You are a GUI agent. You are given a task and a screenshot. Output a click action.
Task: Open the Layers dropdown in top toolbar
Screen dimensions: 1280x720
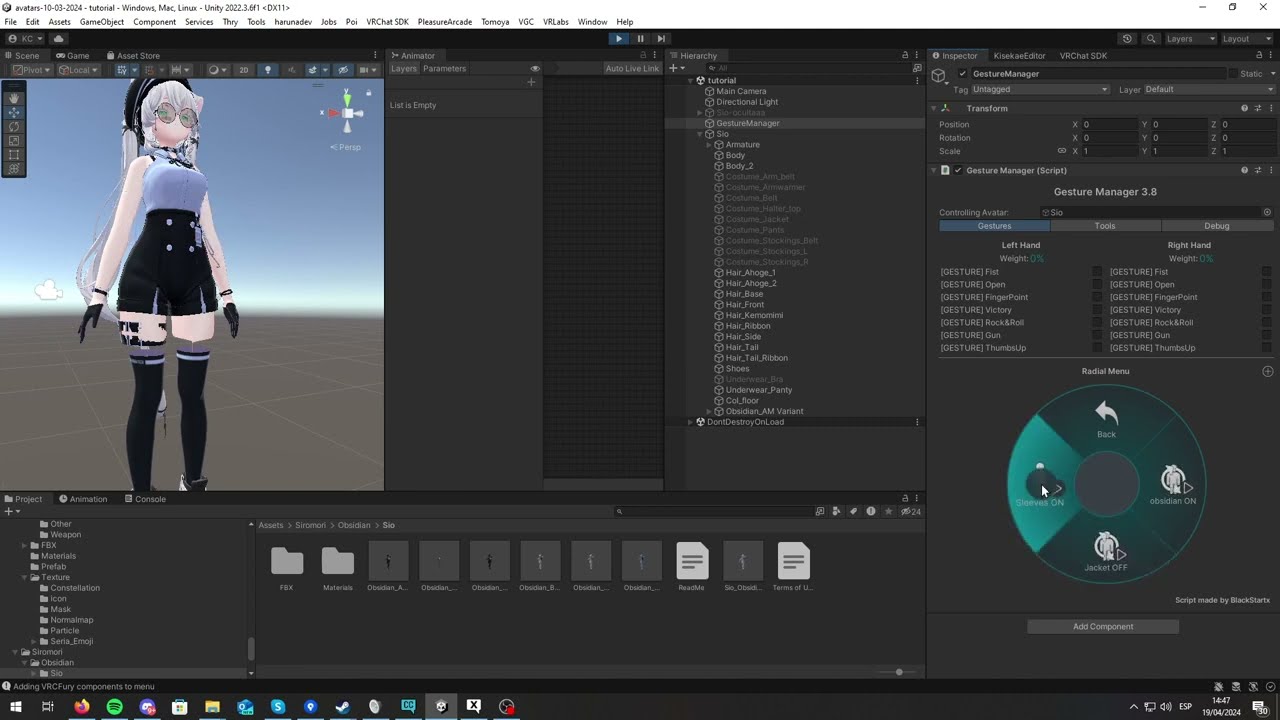coord(1190,39)
